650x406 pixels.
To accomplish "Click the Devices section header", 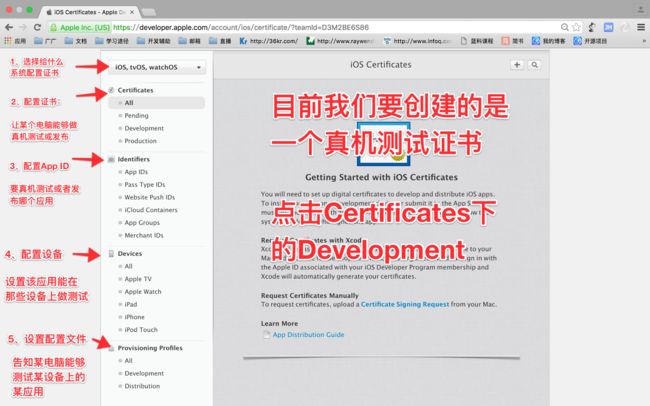I will click(130, 253).
